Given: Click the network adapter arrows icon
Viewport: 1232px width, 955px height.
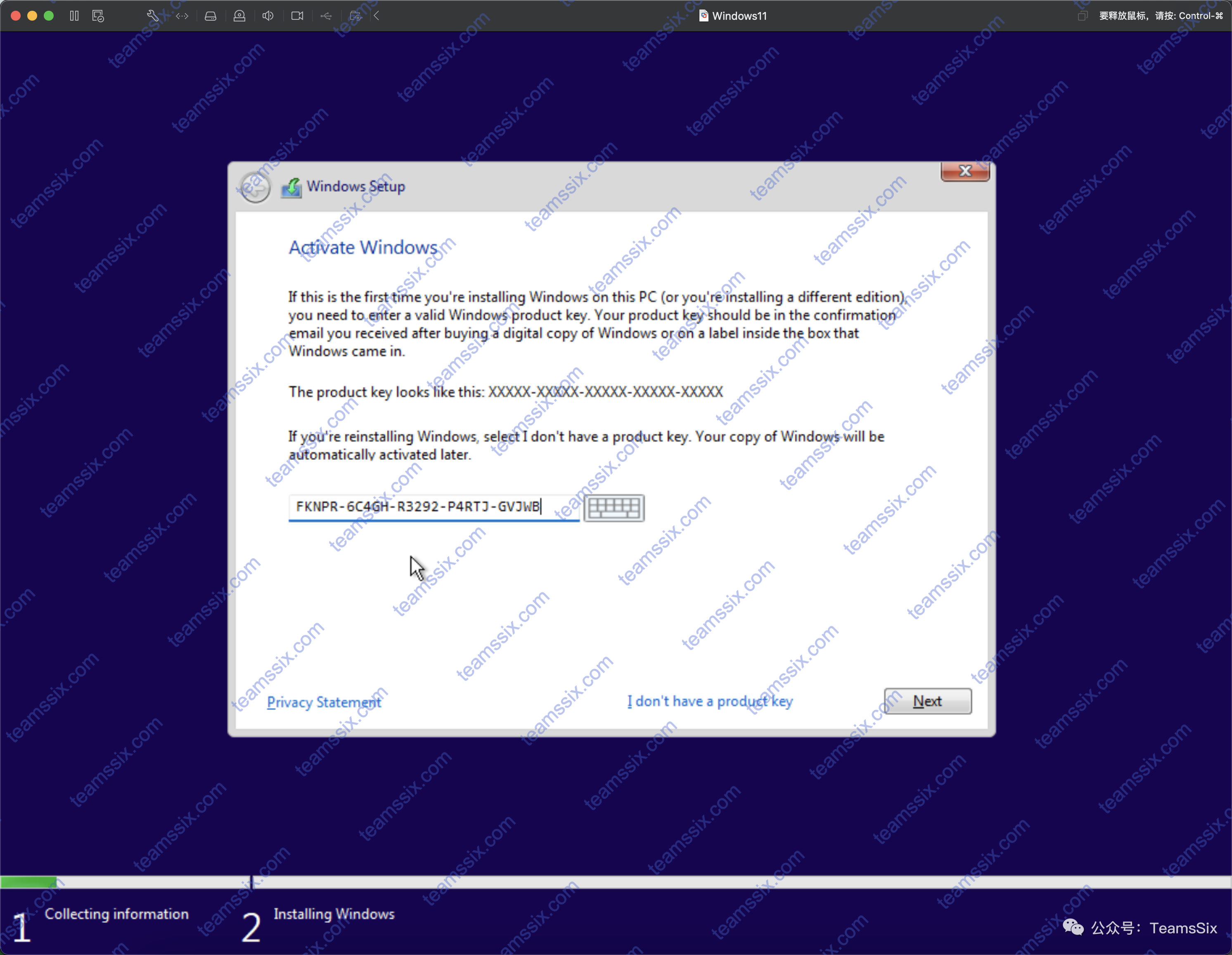Looking at the screenshot, I should pyautogui.click(x=182, y=16).
